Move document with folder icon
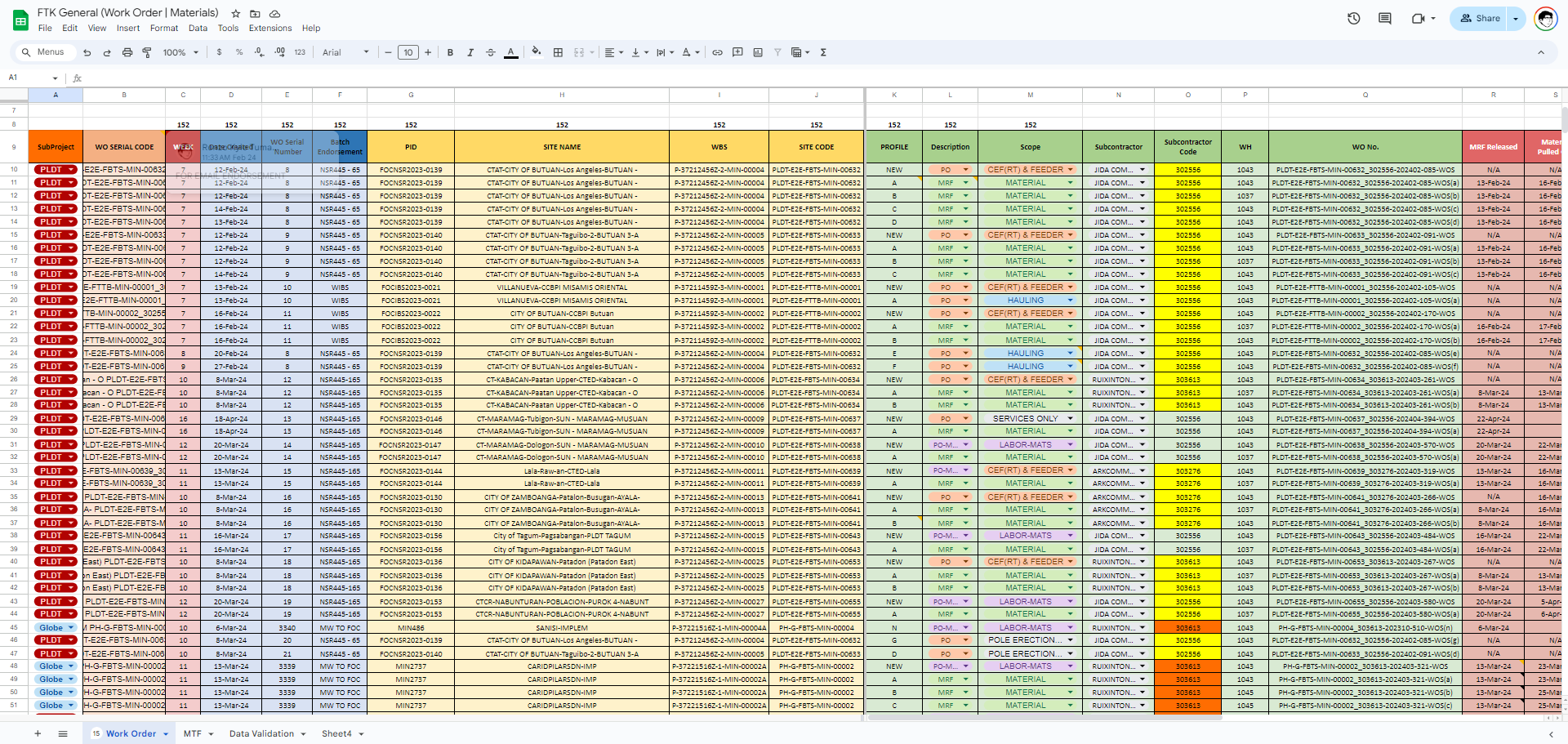Image resolution: width=1568 pixels, height=744 pixels. click(x=255, y=14)
